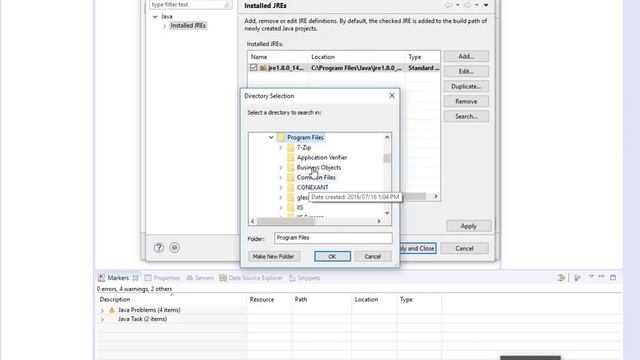The height and width of the screenshot is (360, 640).
Task: Maximize the Markers view panel
Action: pos(613,277)
